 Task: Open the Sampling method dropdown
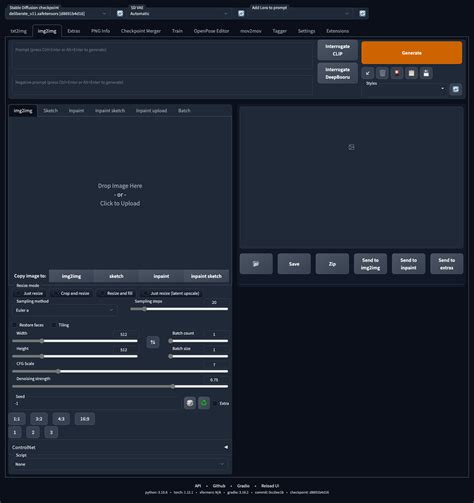coord(65,310)
